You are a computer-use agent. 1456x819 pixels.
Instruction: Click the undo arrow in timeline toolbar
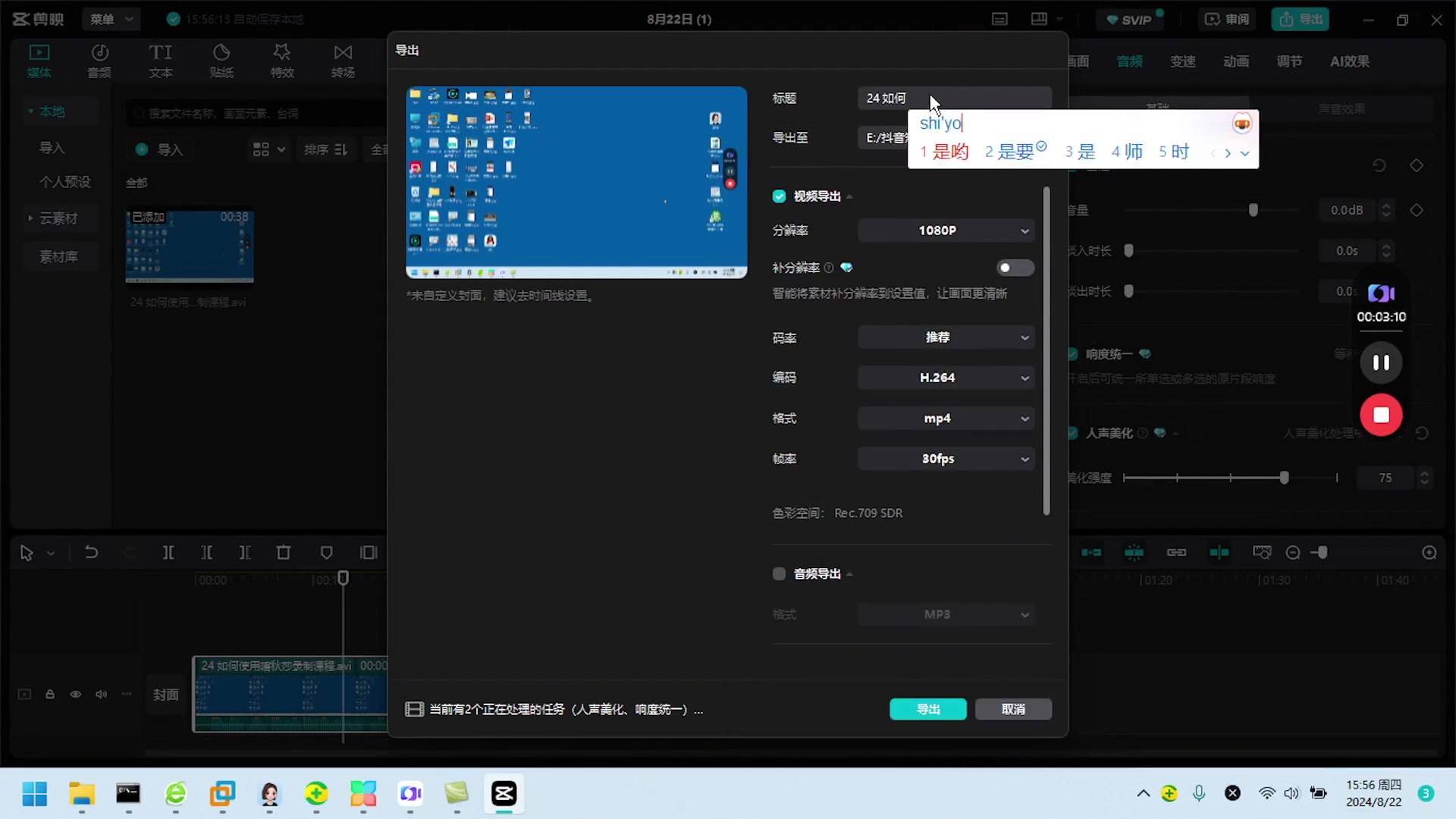tap(91, 553)
